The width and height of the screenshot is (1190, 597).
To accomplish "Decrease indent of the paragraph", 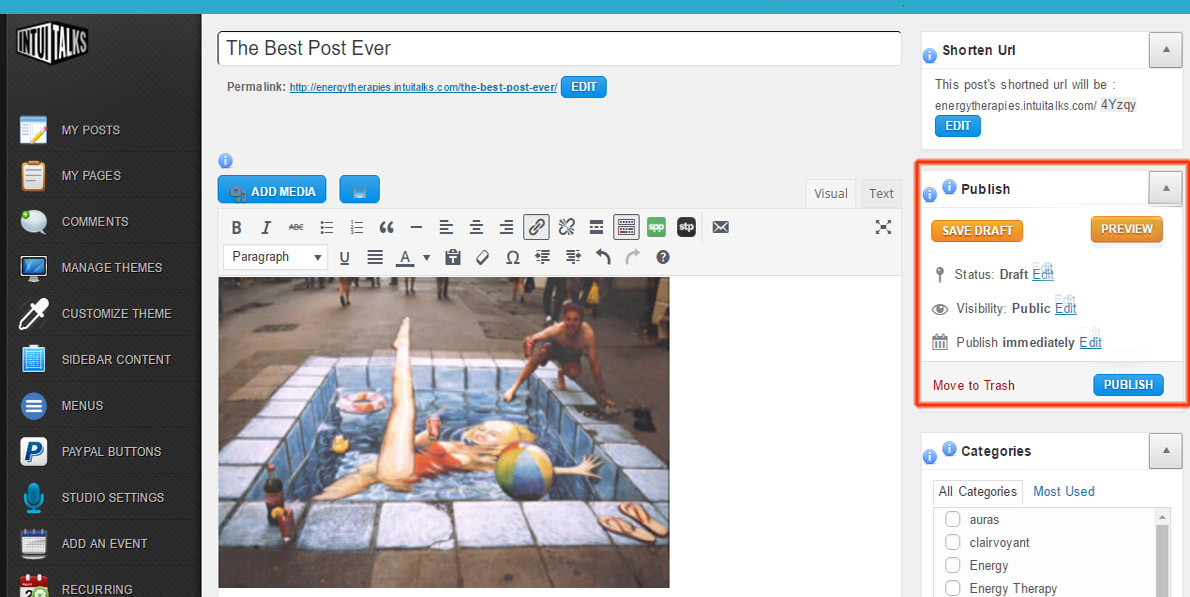I will click(x=543, y=258).
